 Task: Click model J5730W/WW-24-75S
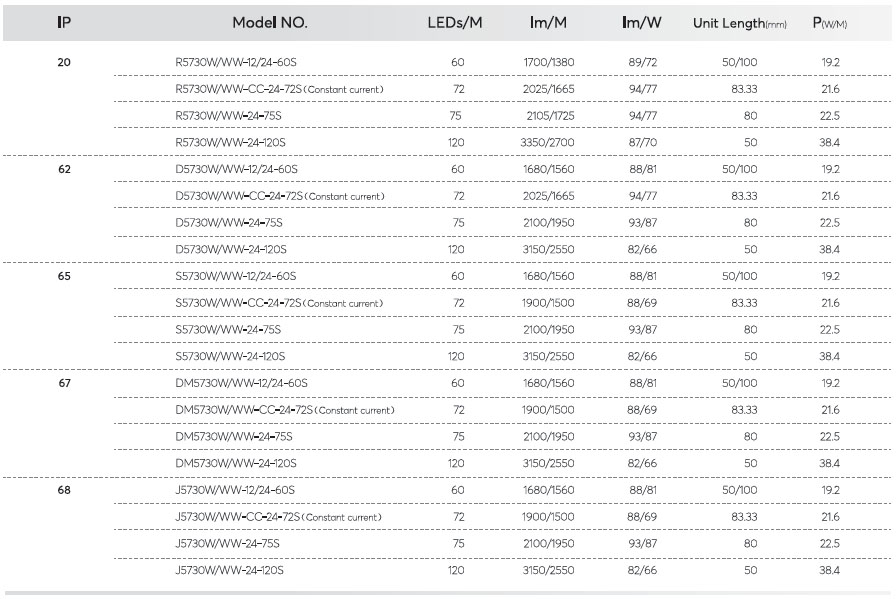(x=227, y=544)
